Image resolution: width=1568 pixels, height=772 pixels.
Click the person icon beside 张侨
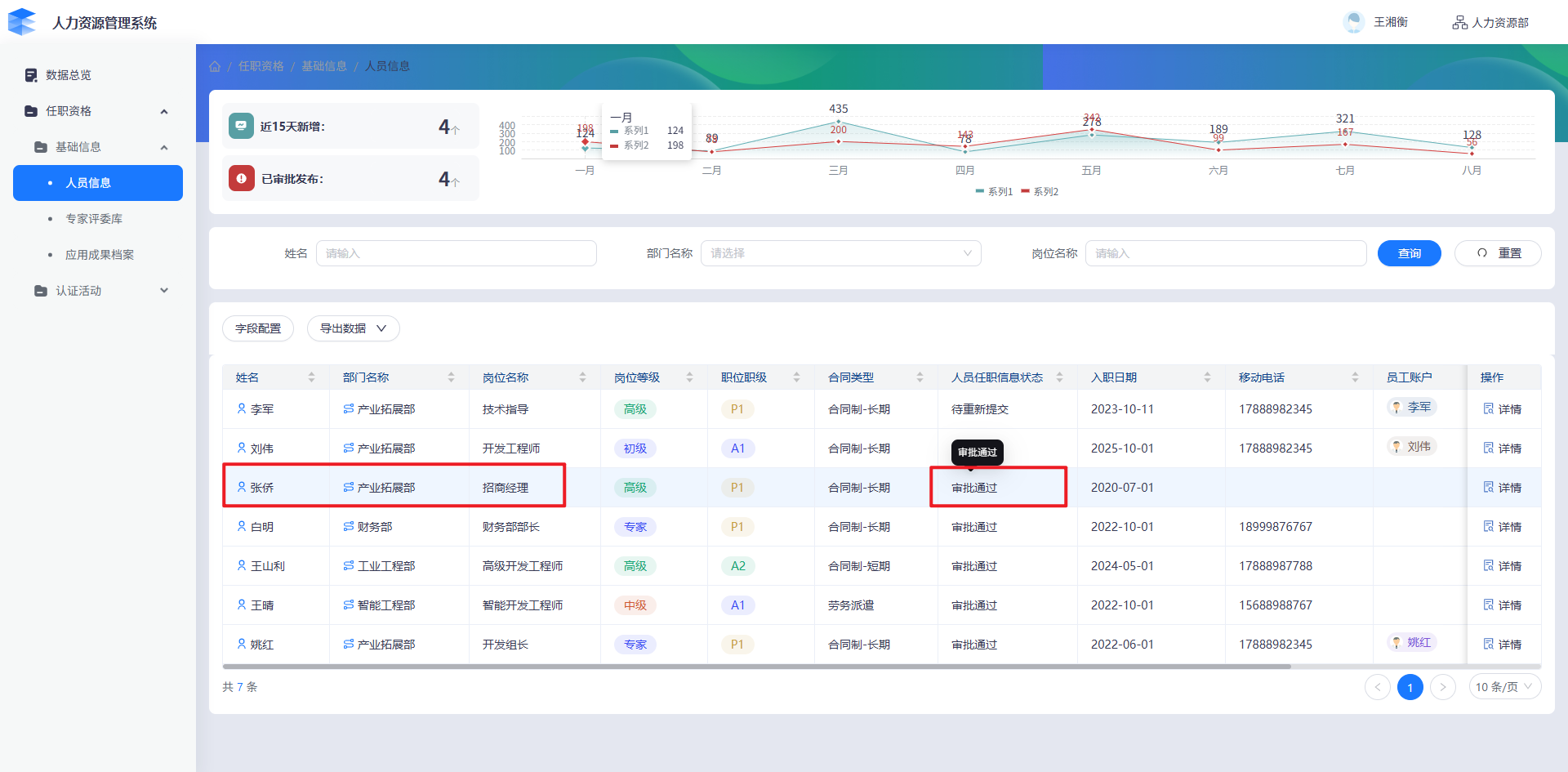click(242, 487)
